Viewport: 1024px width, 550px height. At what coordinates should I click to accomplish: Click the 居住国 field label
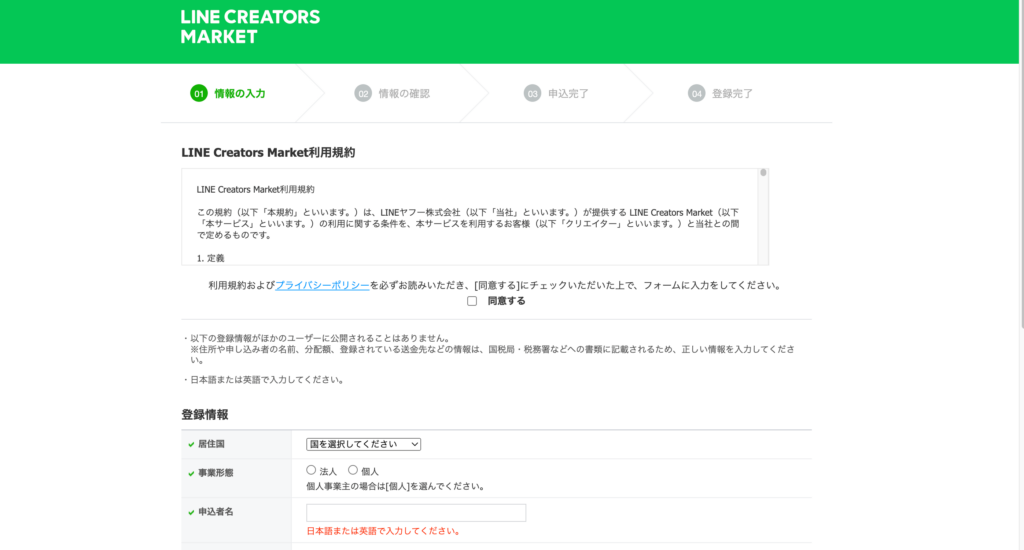[211, 444]
